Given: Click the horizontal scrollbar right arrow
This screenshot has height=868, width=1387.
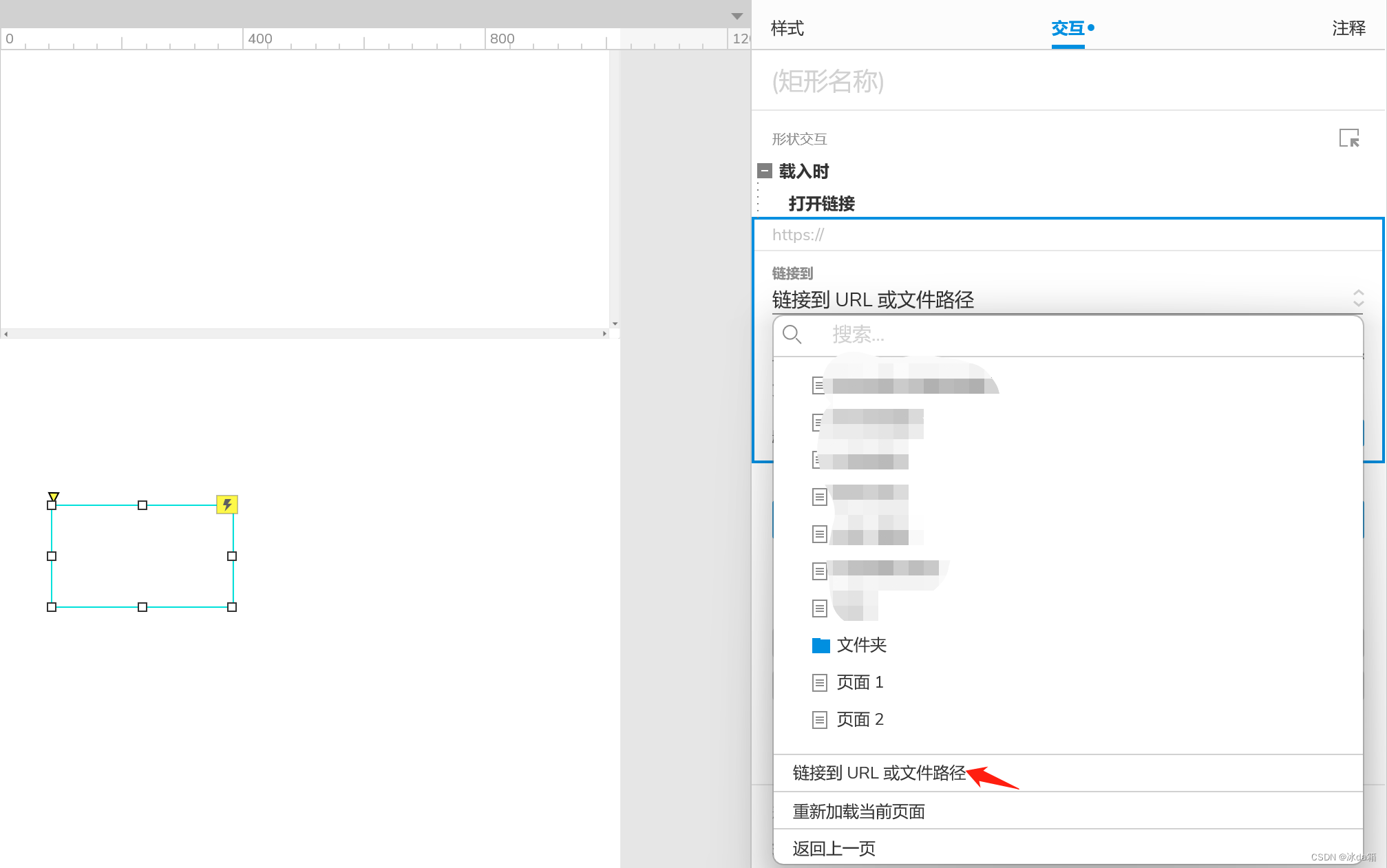Looking at the screenshot, I should pos(604,334).
